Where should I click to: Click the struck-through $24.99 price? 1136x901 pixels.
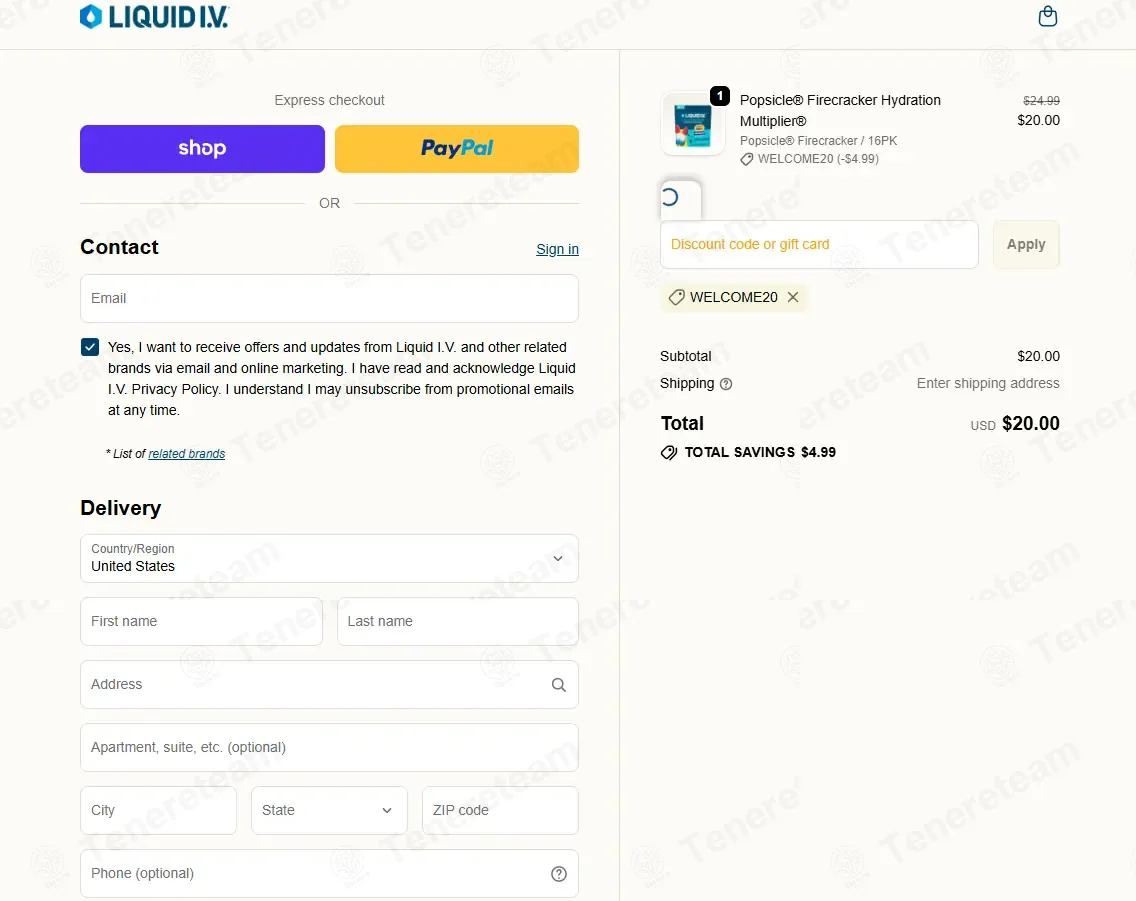(1041, 101)
